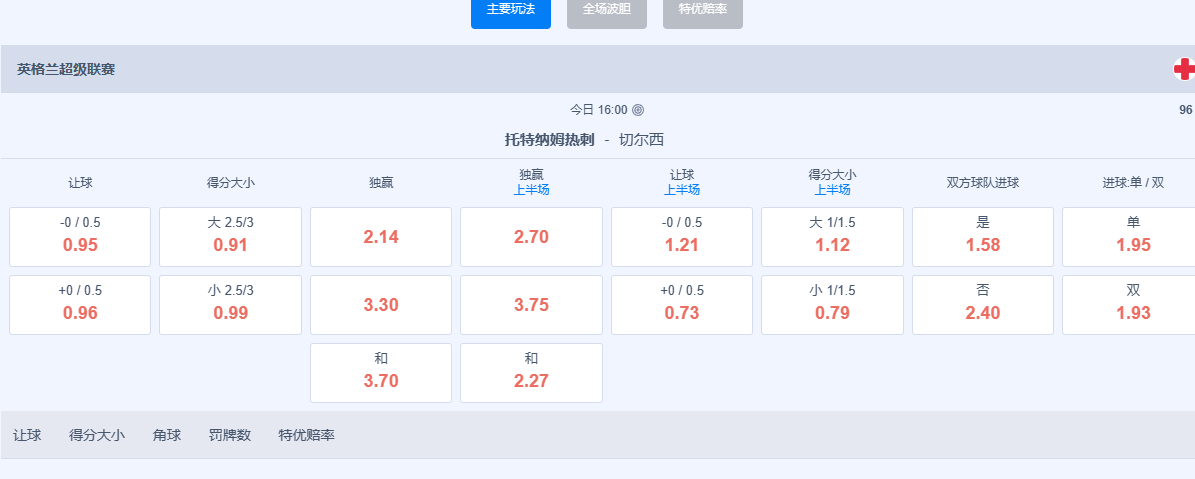The image size is (1195, 479).
Task: Pick first-half 独赢 odds 3.75
Action: coord(531,305)
